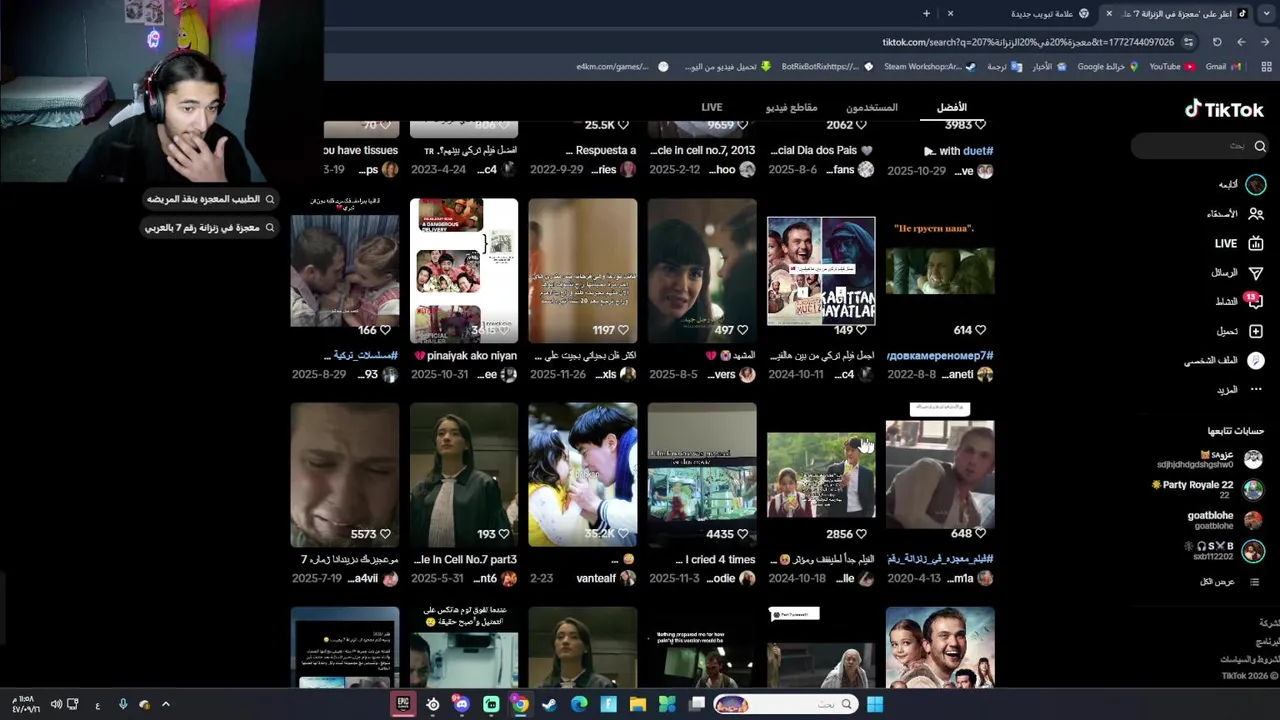Switch to the الأفضل (Top) tab

pyautogui.click(x=951, y=107)
